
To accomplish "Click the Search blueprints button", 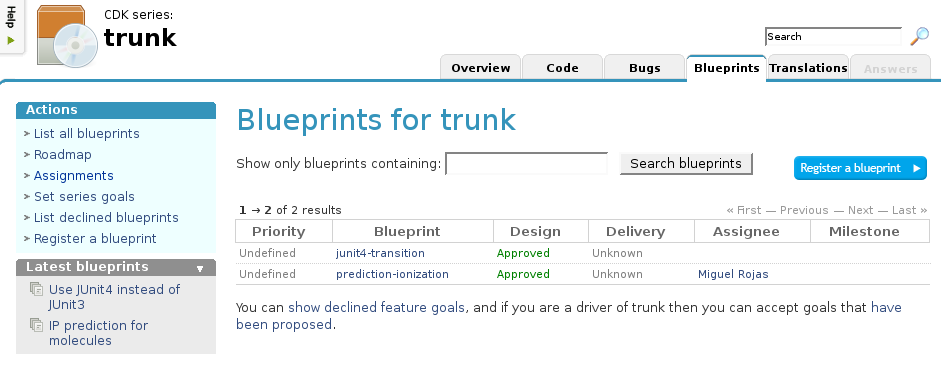I will point(686,164).
